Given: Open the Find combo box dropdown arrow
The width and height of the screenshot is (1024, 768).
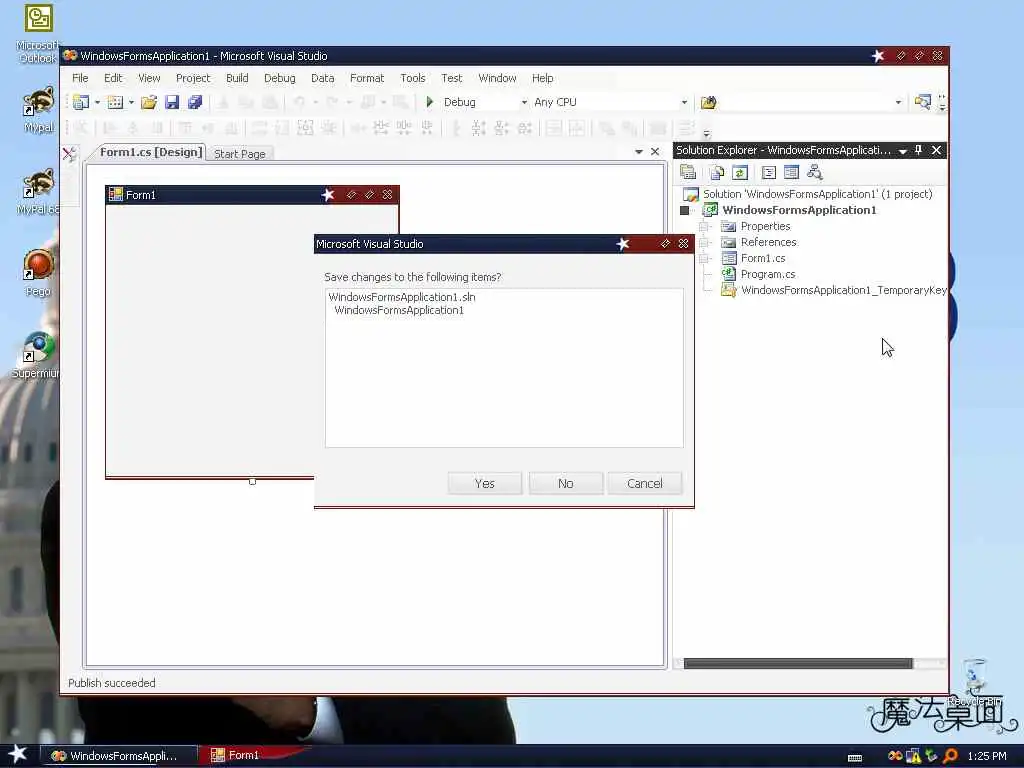Looking at the screenshot, I should pyautogui.click(x=899, y=102).
